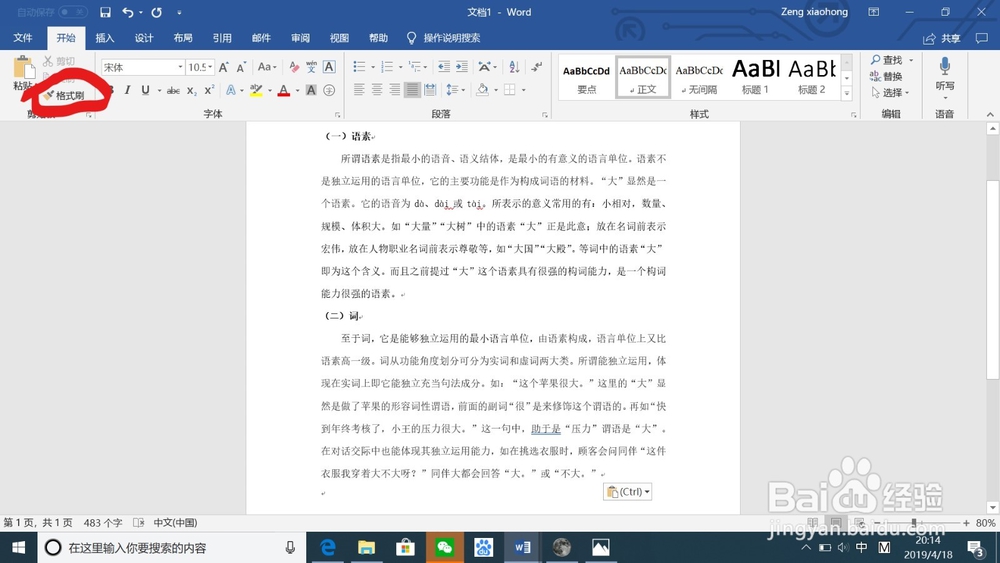The height and width of the screenshot is (563, 1000).
Task: Click the Paste clipboard icon
Action: pyautogui.click(x=22, y=68)
